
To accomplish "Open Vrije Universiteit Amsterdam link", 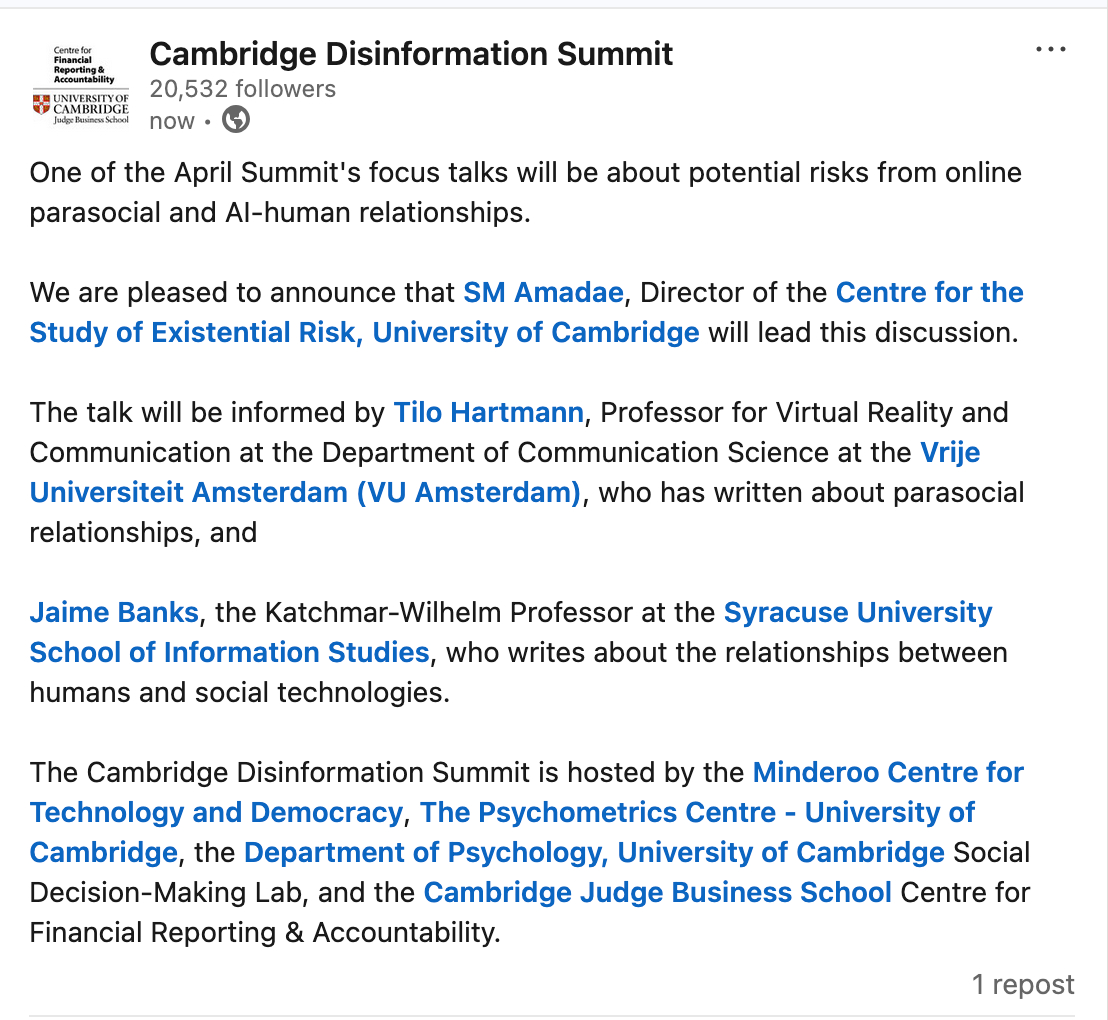I will 949,453.
